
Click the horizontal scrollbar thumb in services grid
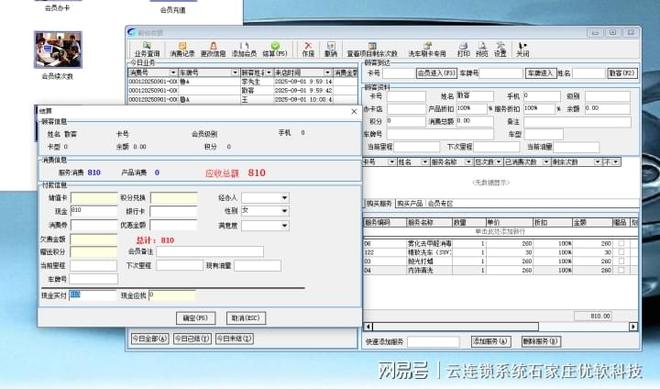(x=455, y=326)
